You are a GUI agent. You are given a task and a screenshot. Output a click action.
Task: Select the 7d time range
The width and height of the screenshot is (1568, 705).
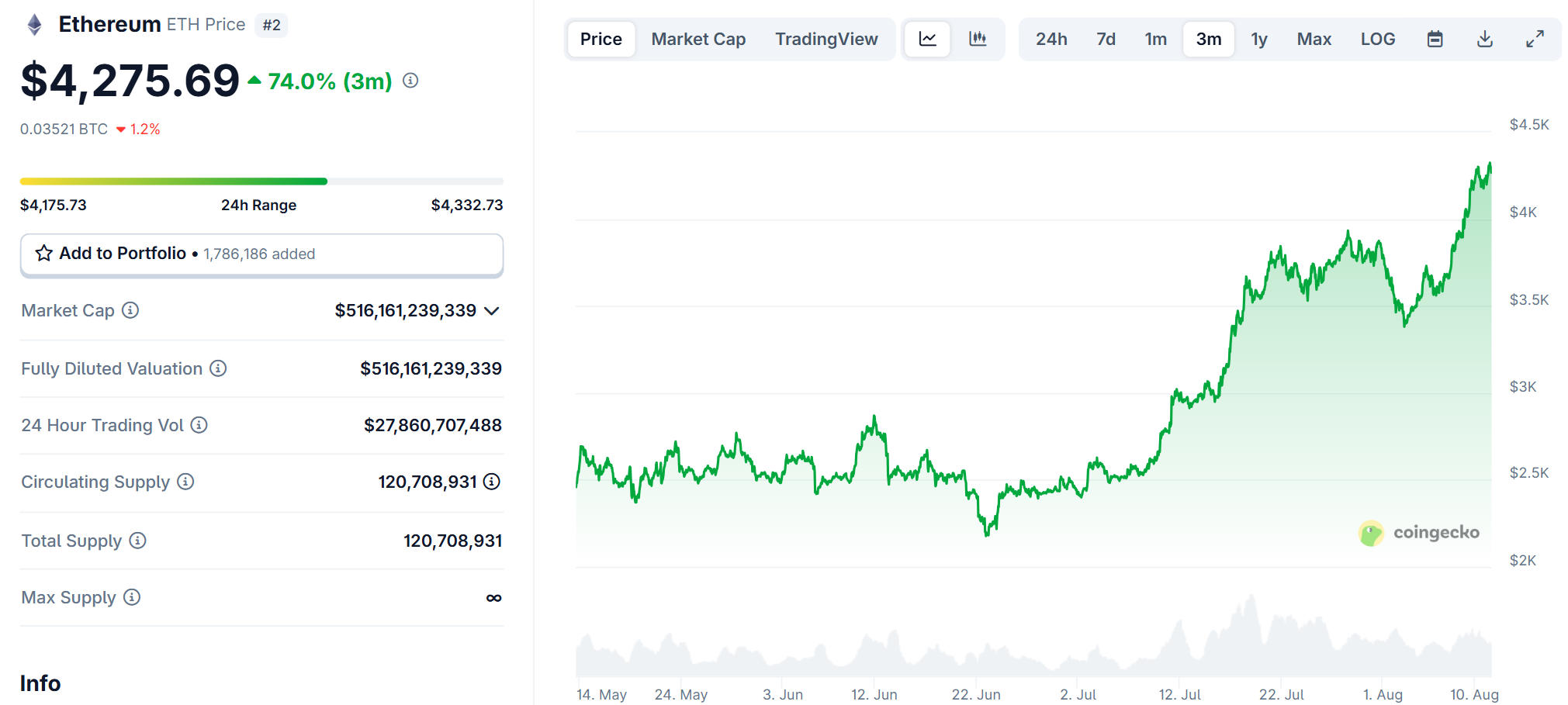[x=1106, y=39]
